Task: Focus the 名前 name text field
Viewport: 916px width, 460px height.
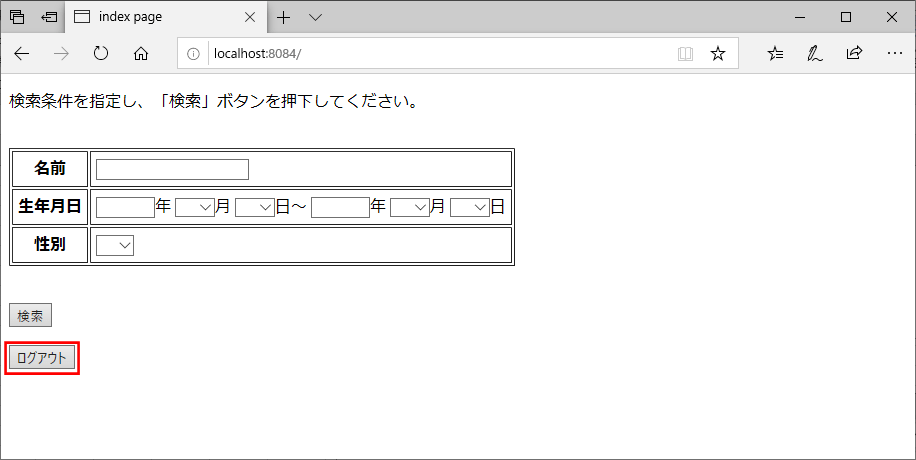Action: pos(172,169)
